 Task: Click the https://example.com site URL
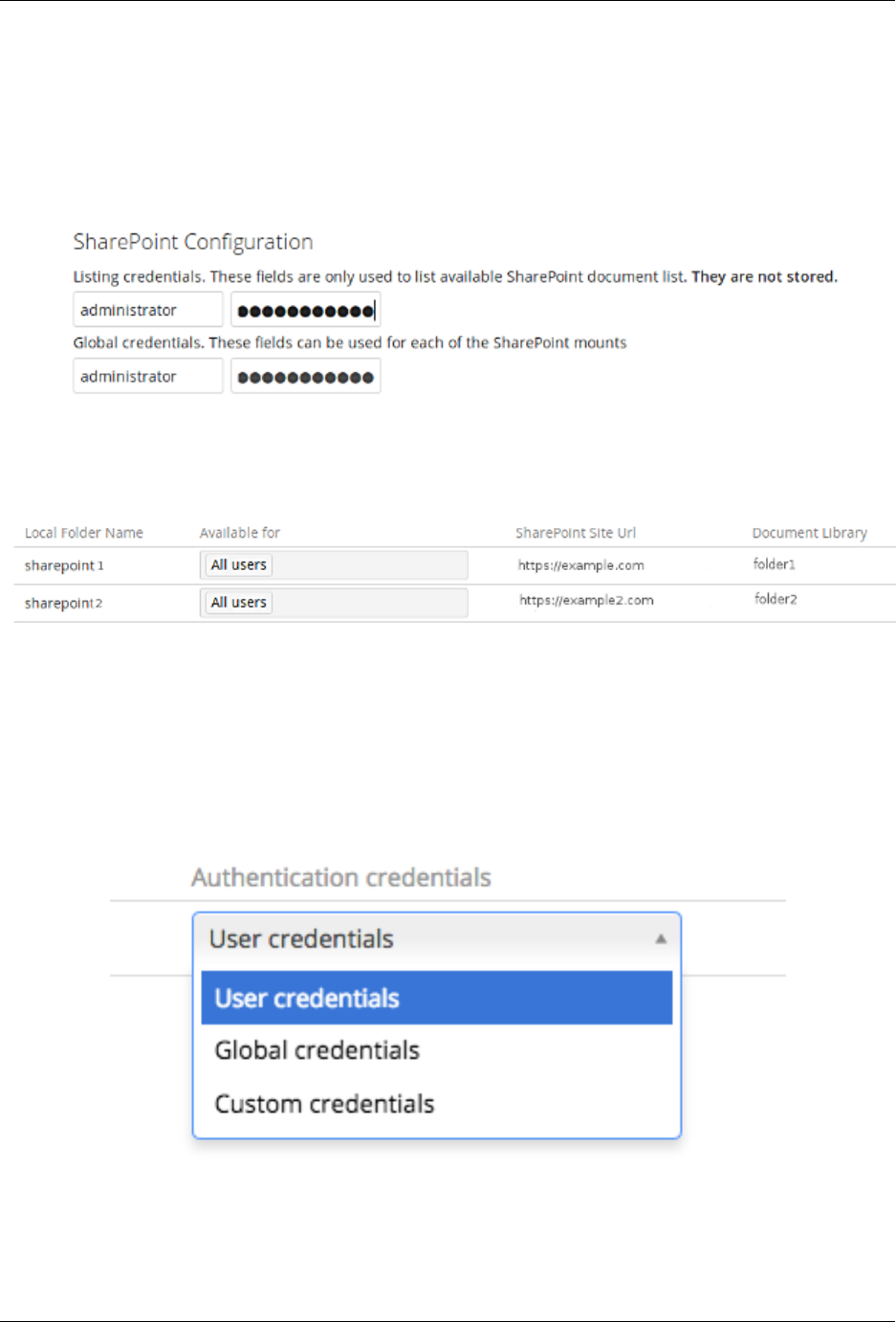tap(580, 565)
